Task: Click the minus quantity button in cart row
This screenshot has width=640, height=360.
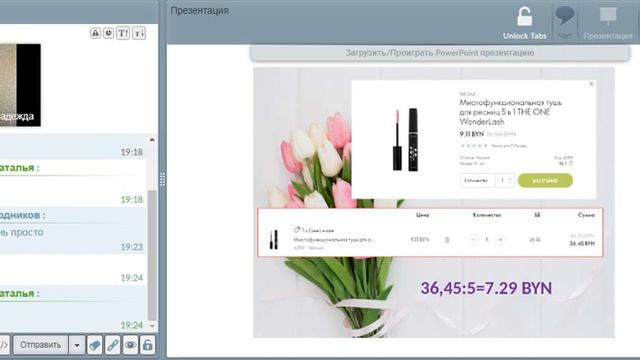Action: coord(473,240)
